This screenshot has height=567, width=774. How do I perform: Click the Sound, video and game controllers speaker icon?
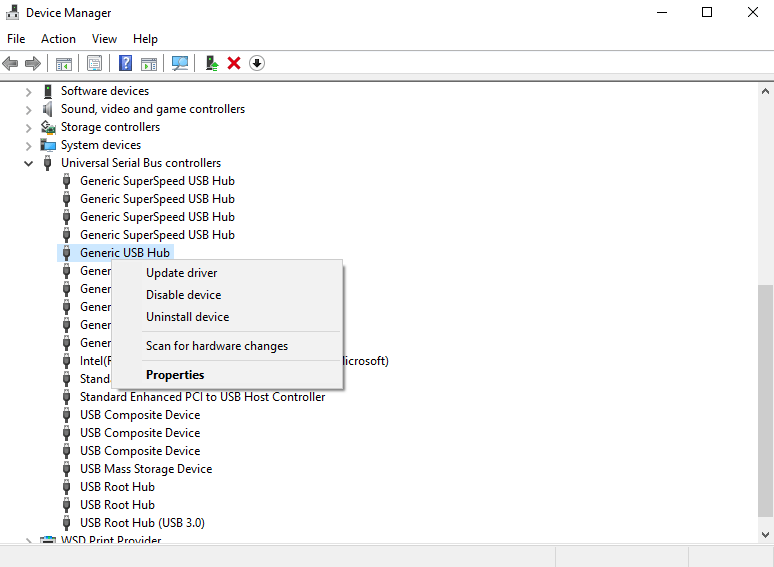tap(48, 109)
